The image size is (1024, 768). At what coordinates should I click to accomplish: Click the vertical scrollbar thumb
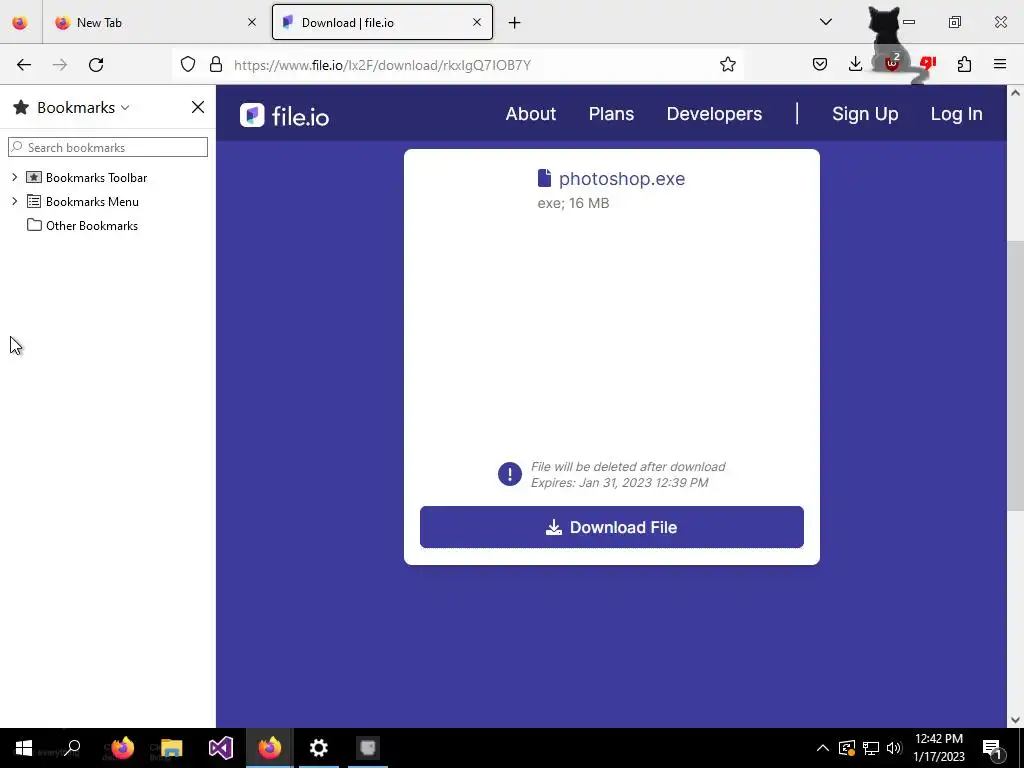tap(1015, 376)
